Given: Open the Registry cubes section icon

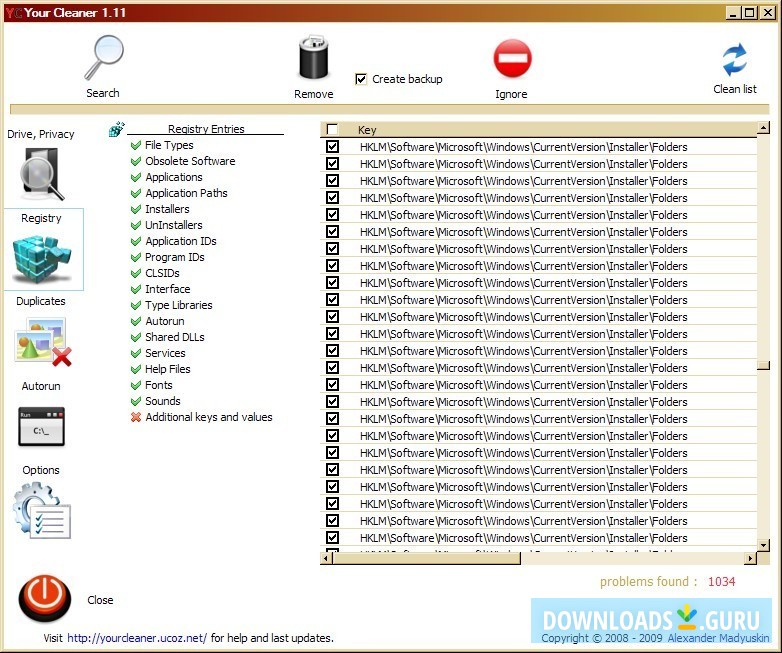Looking at the screenshot, I should pyautogui.click(x=42, y=258).
